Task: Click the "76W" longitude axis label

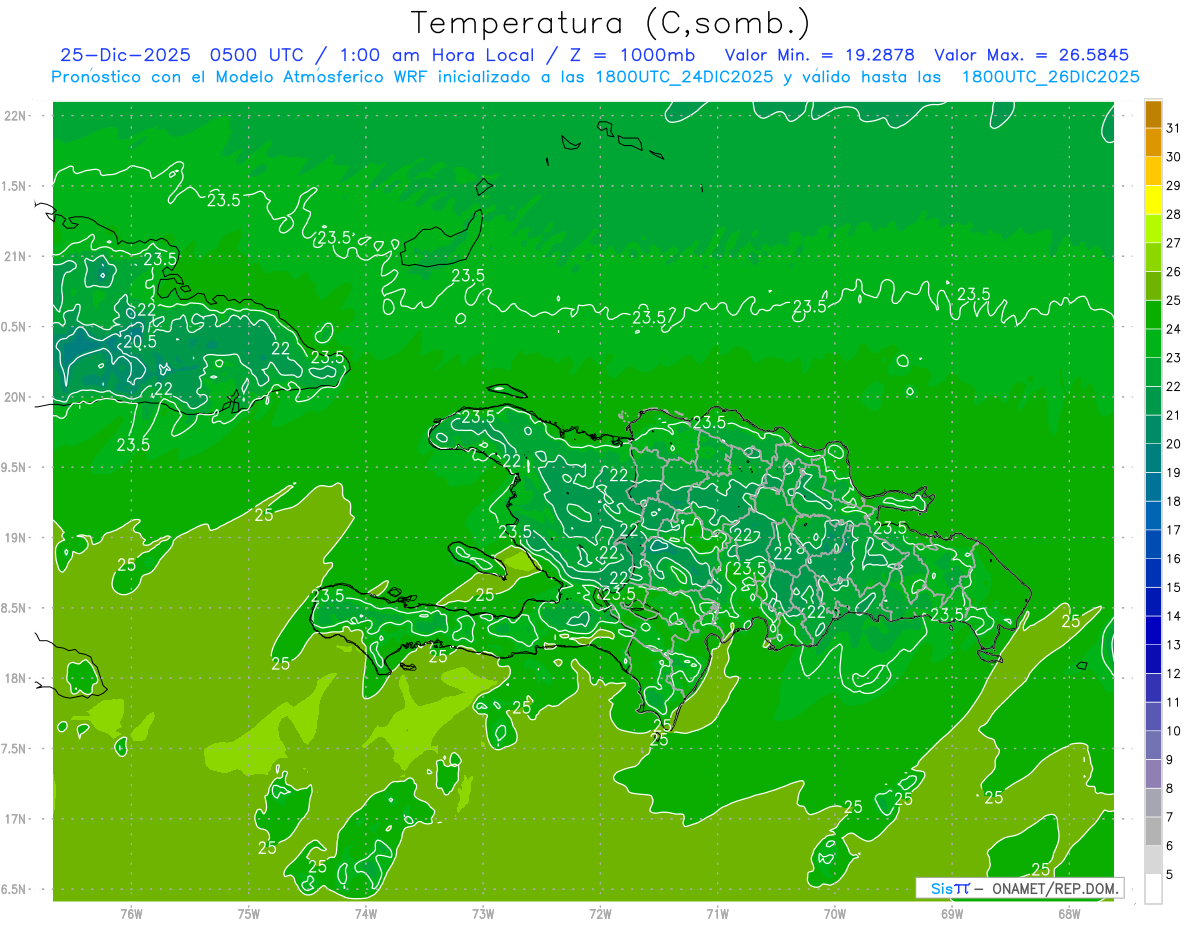Action: click(131, 914)
